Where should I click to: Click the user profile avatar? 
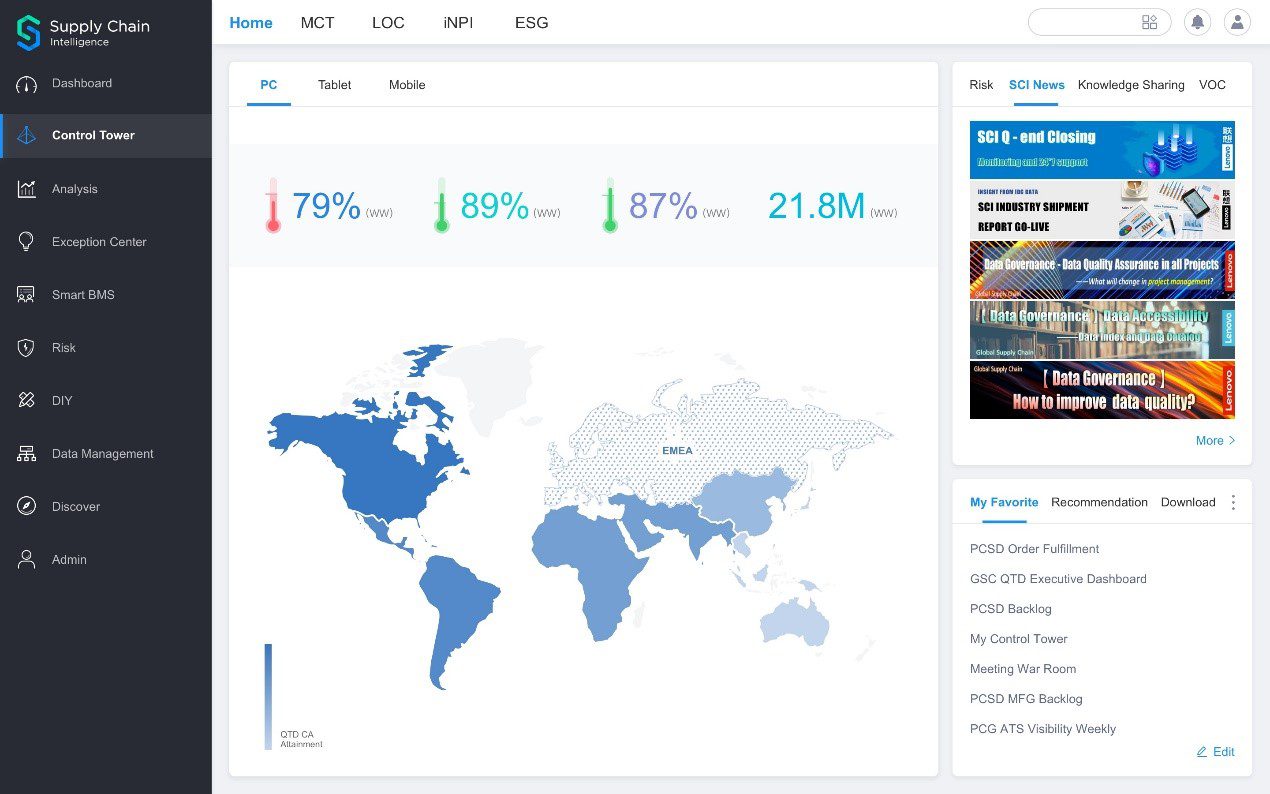[x=1237, y=22]
